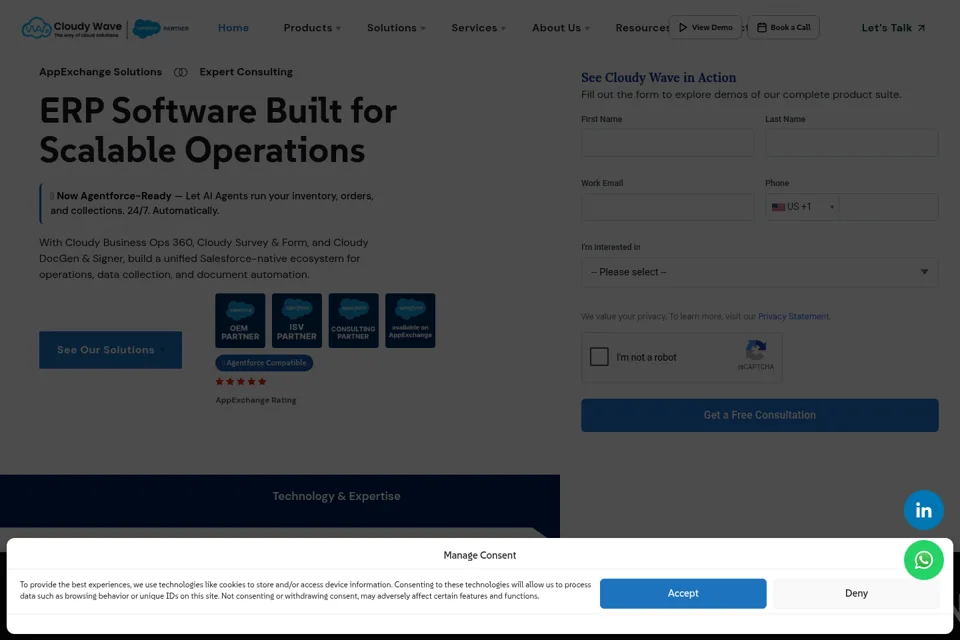Focus the First Name field
Screen dimensions: 960x640
[x=667, y=143]
